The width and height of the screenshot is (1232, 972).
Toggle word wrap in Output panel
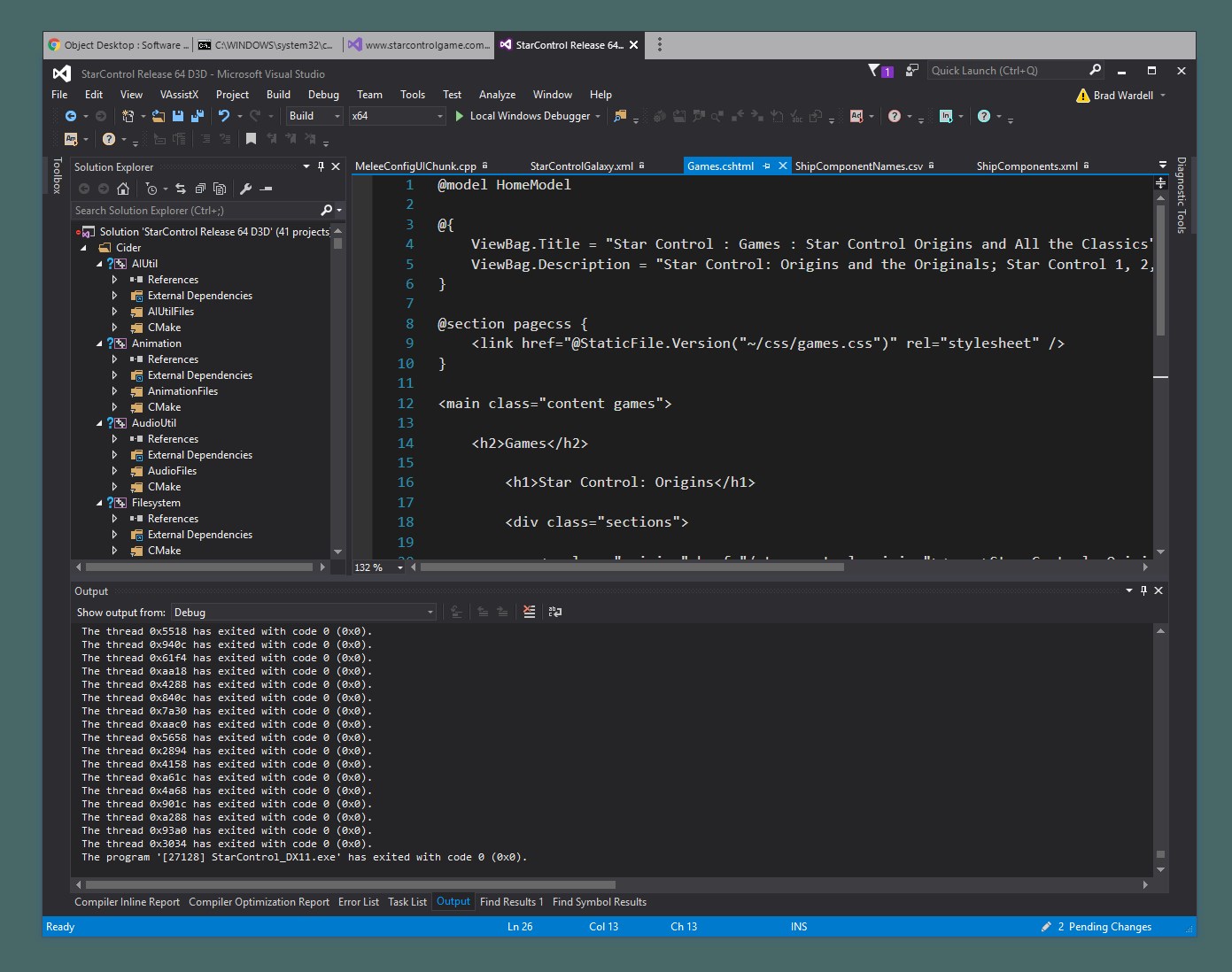555,612
